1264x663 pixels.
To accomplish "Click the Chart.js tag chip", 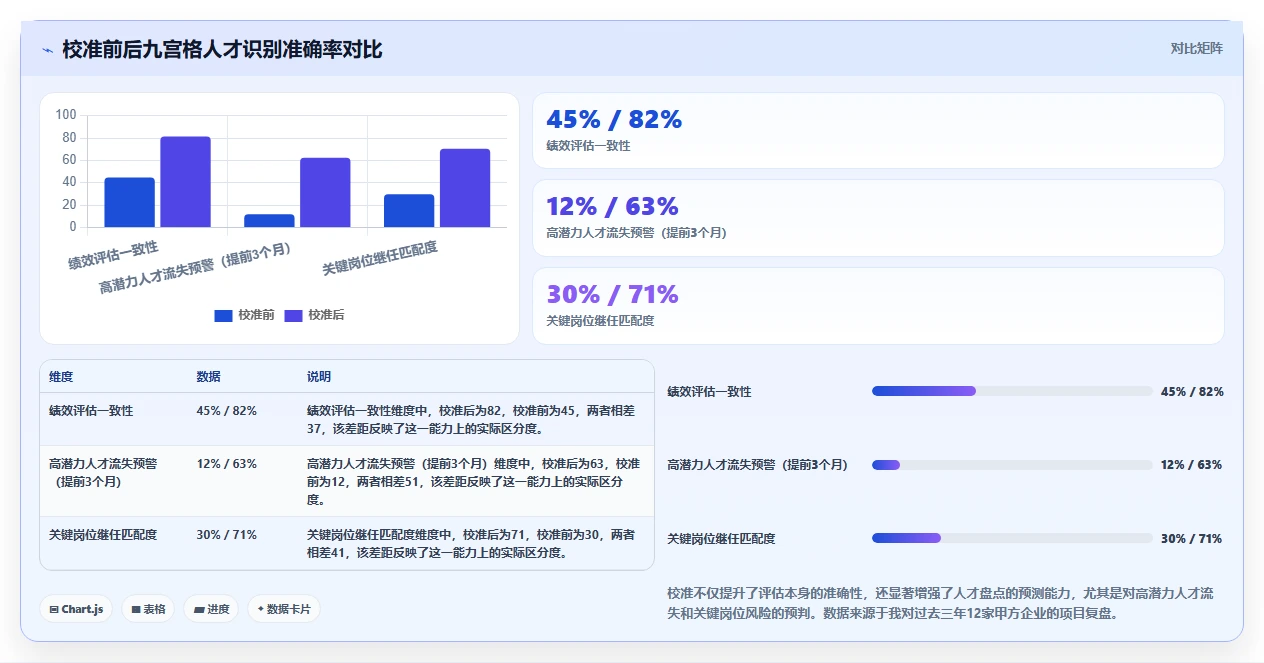I will tap(76, 609).
